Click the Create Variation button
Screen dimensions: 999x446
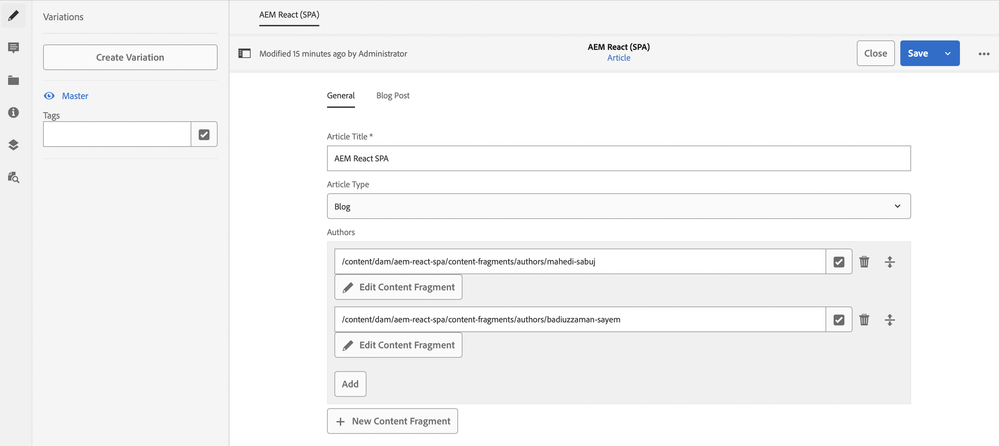coord(130,58)
